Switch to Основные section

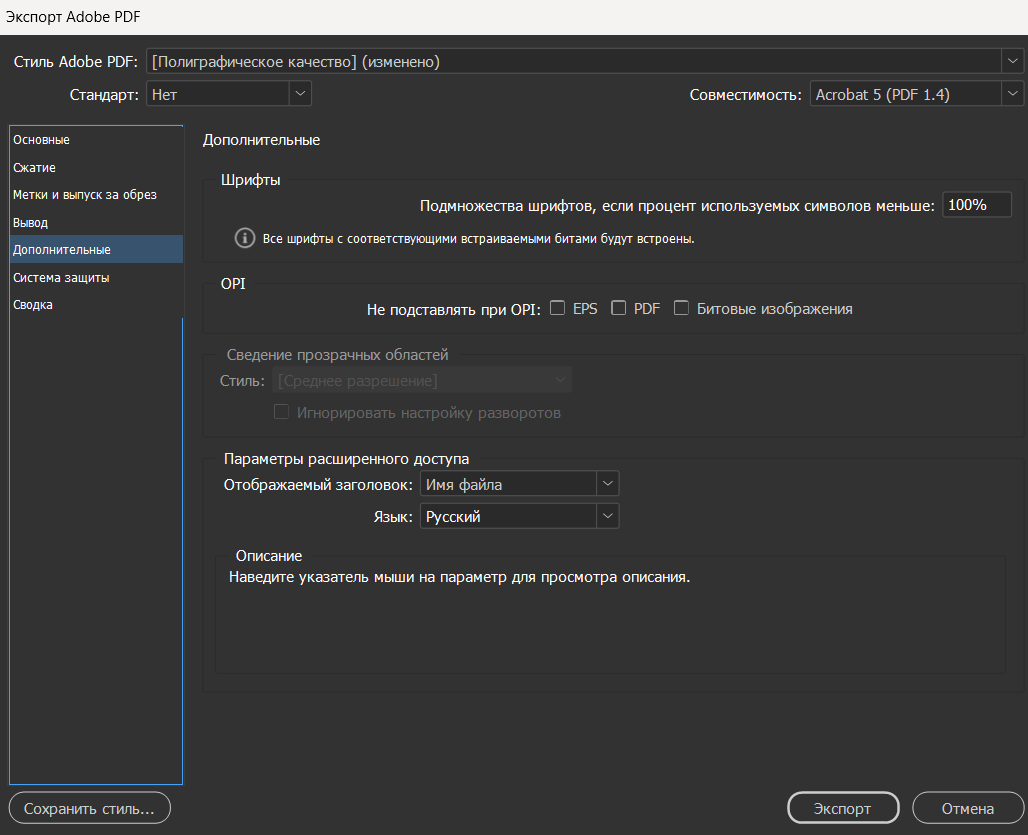(x=96, y=140)
